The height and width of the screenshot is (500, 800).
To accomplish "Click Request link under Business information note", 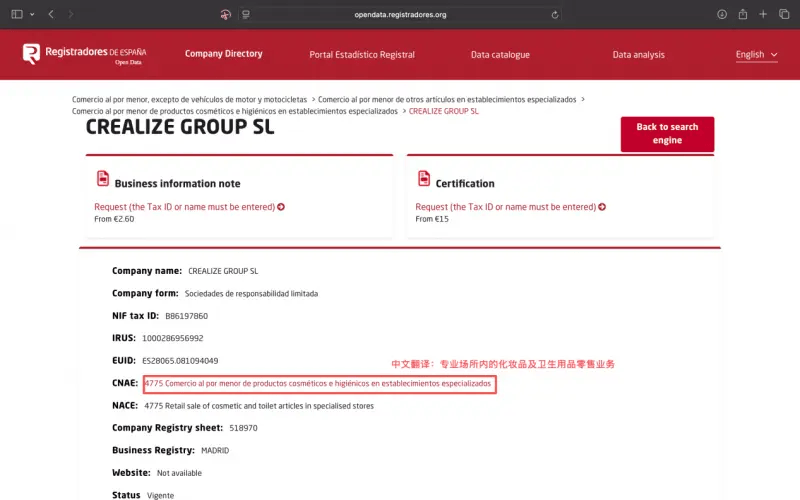I will [x=189, y=207].
